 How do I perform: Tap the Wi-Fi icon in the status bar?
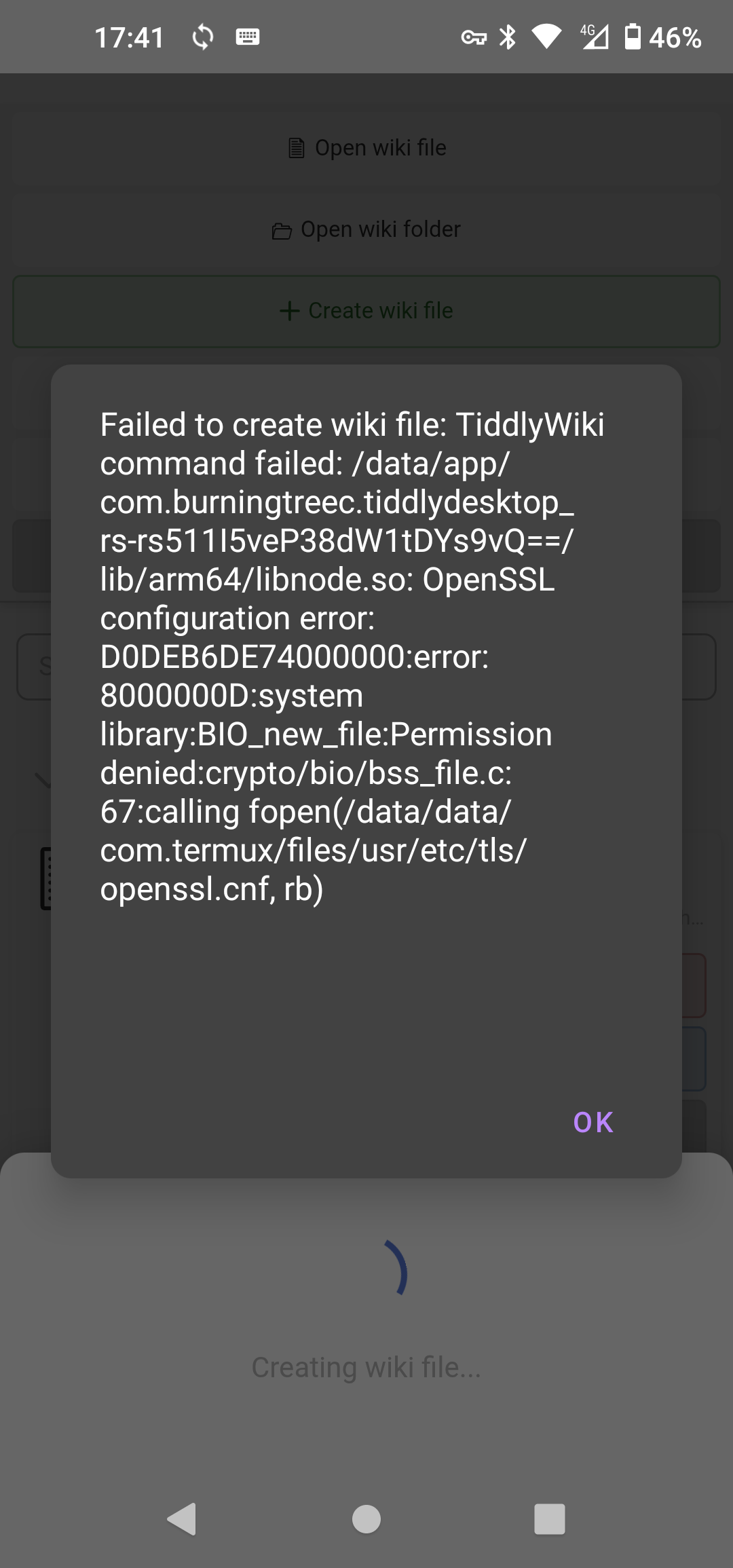point(546,37)
